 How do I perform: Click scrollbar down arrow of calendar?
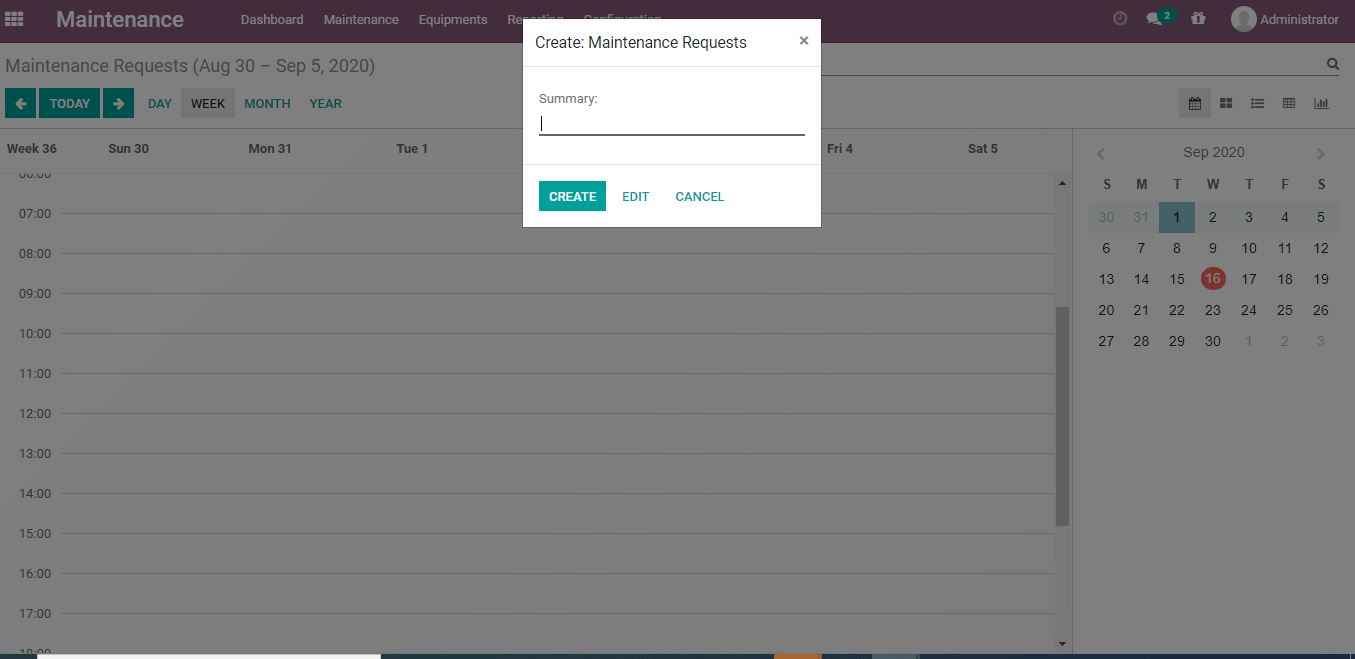pyautogui.click(x=1062, y=644)
